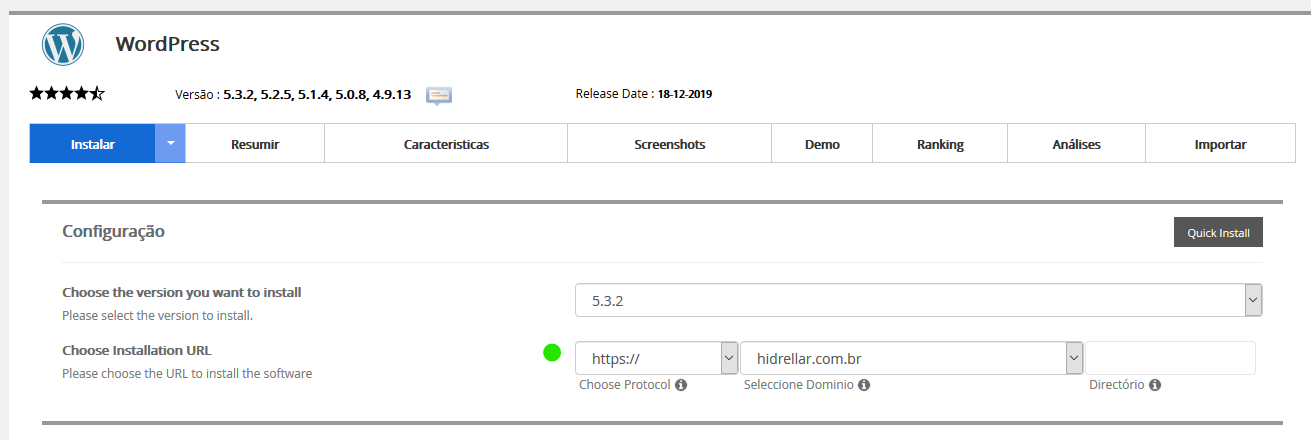Open the https:// protocol dropdown
Viewport: 1311px width, 440px height.
(657, 358)
